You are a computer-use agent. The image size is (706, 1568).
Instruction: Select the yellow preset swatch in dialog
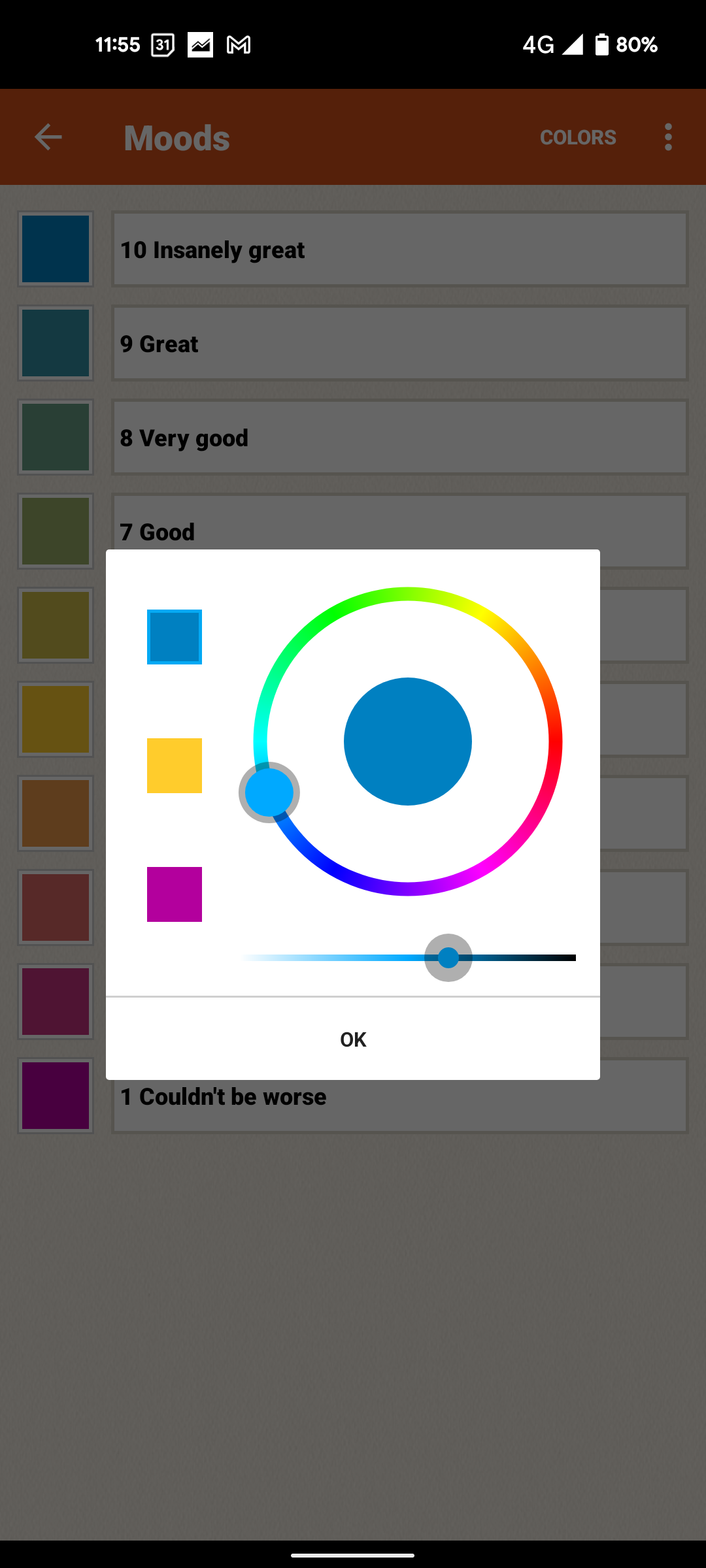click(175, 766)
